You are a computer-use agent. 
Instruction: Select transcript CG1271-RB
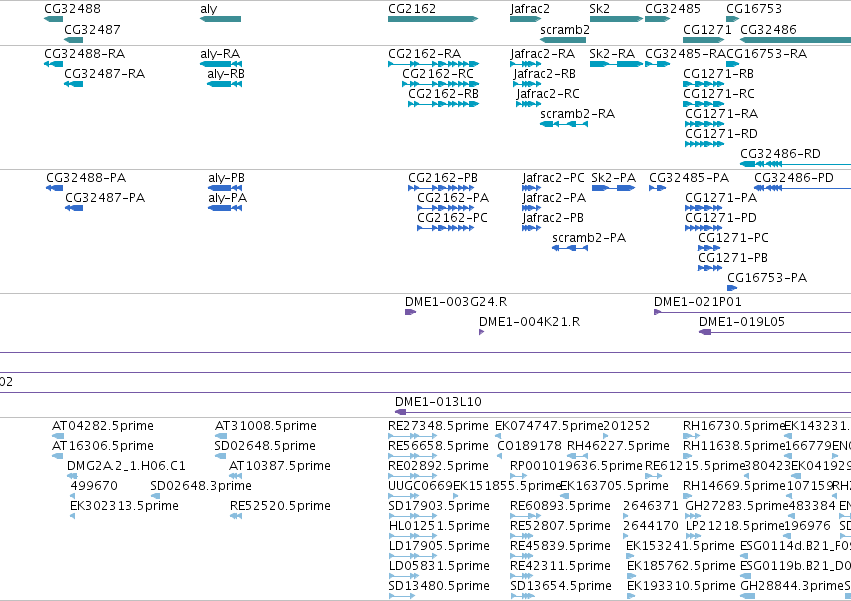704,84
